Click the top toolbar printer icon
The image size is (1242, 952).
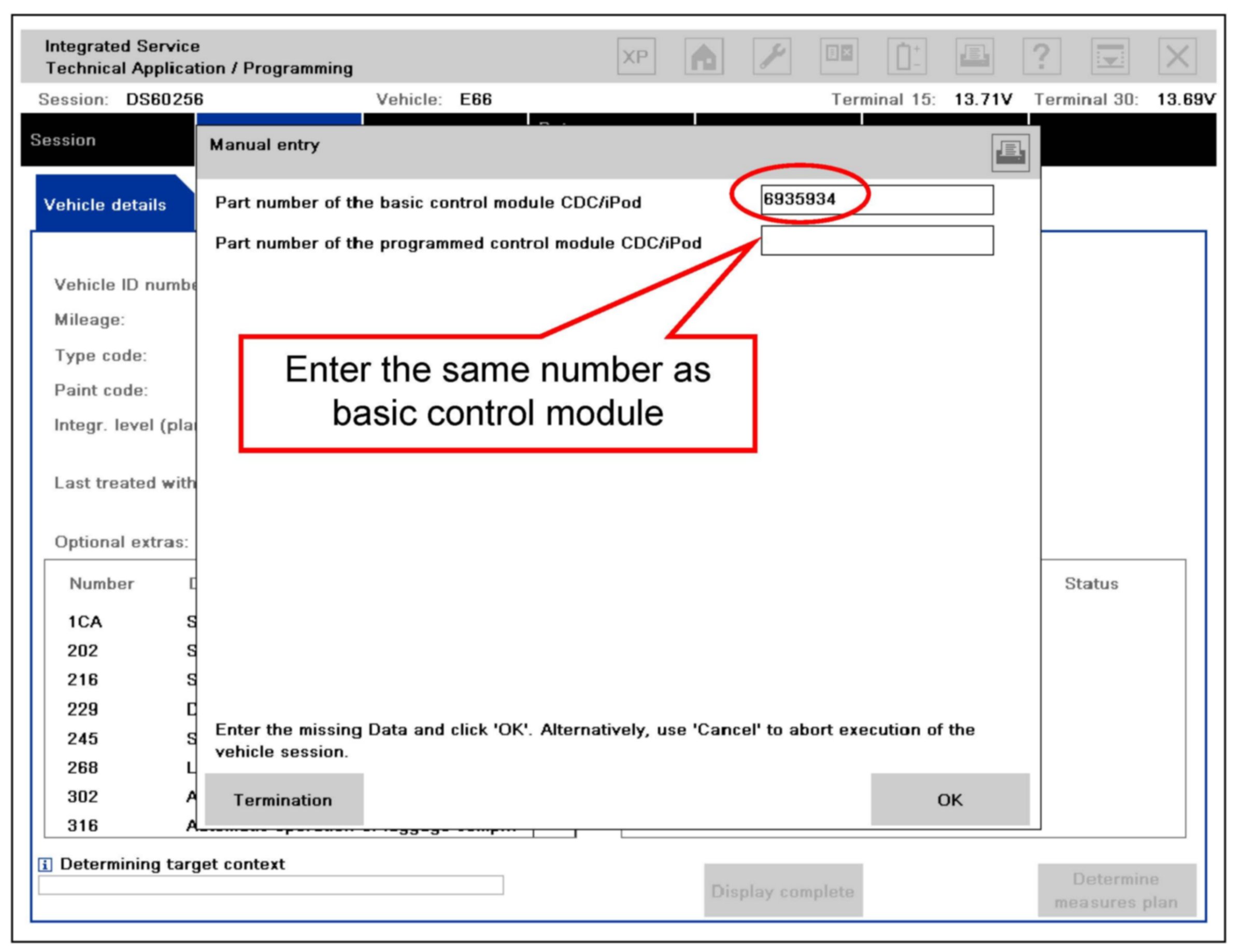pyautogui.click(x=974, y=56)
